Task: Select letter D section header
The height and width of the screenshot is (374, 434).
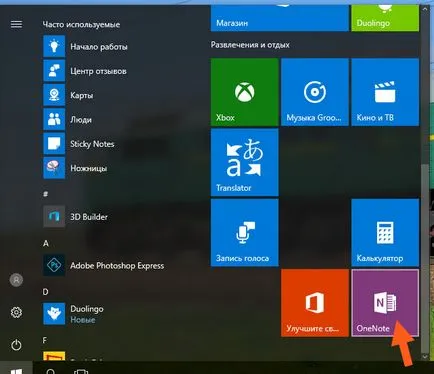Action: tap(46, 292)
